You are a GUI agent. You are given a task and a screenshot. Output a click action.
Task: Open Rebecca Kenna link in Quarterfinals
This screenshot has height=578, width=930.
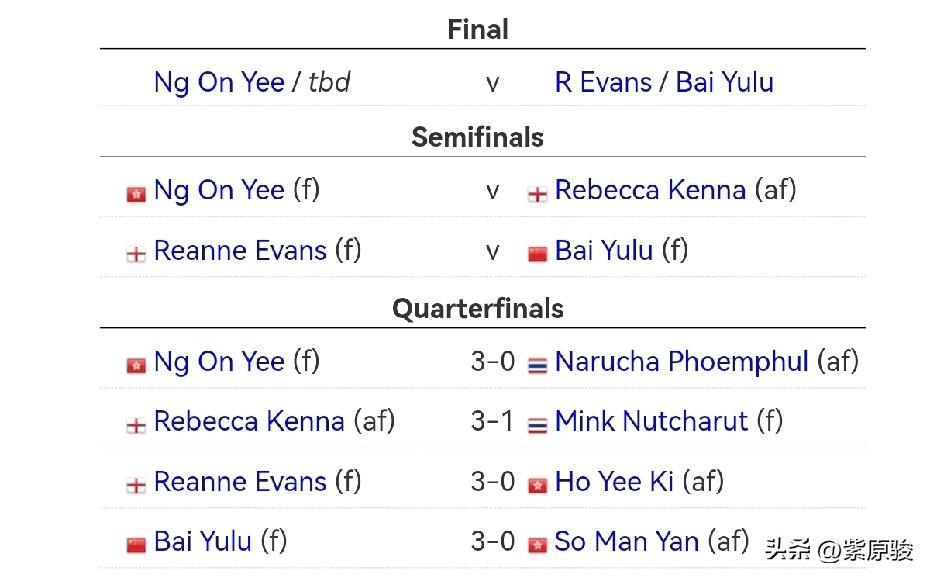tap(249, 421)
